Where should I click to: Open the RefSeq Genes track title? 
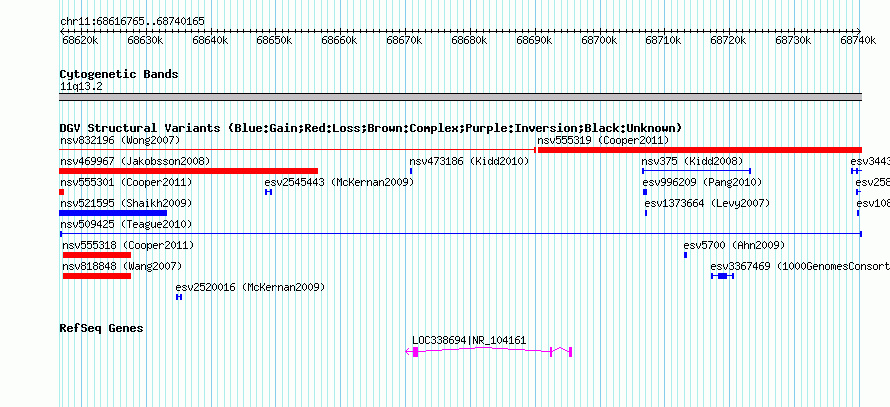101,328
